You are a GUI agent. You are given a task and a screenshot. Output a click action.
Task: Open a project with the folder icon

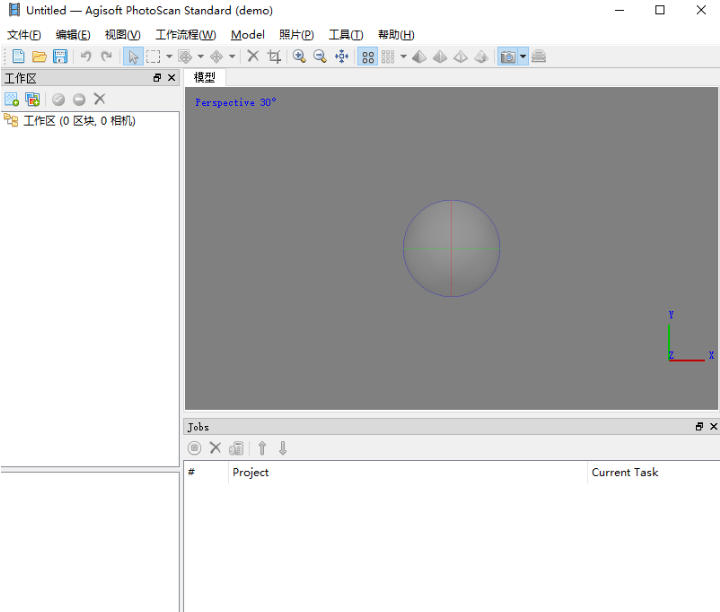39,57
